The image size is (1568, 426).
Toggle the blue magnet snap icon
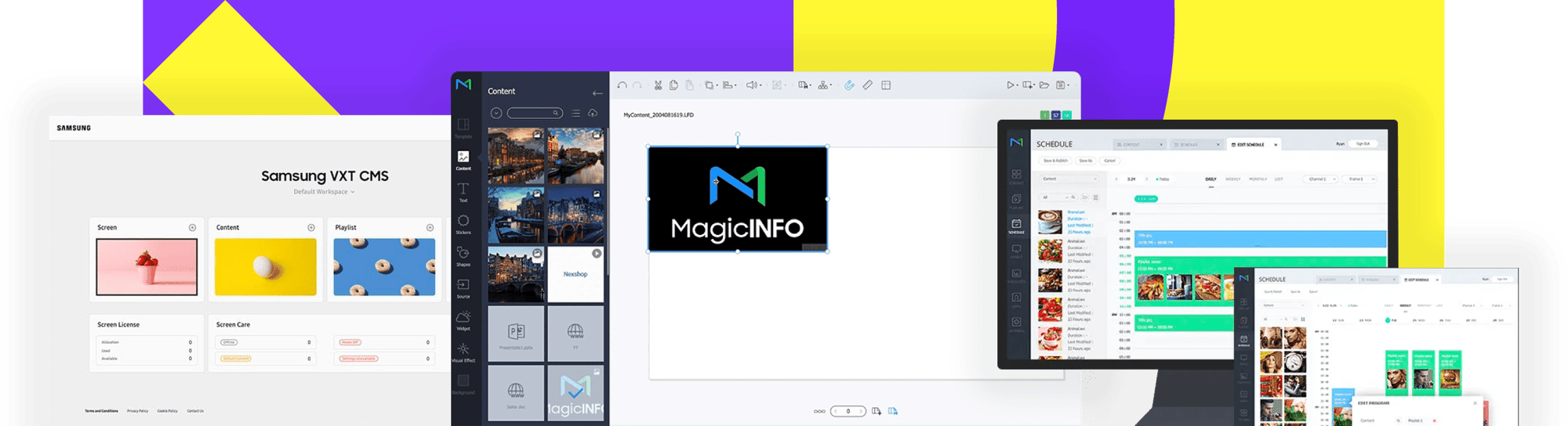coord(849,85)
